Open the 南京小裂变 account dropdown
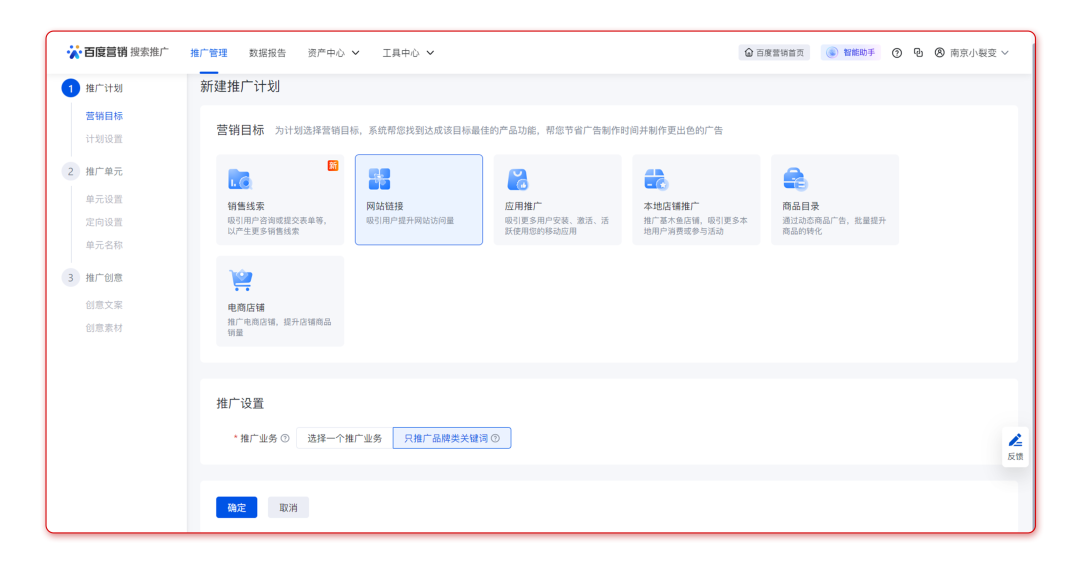Viewport: 1080px width, 564px height. [x=972, y=53]
